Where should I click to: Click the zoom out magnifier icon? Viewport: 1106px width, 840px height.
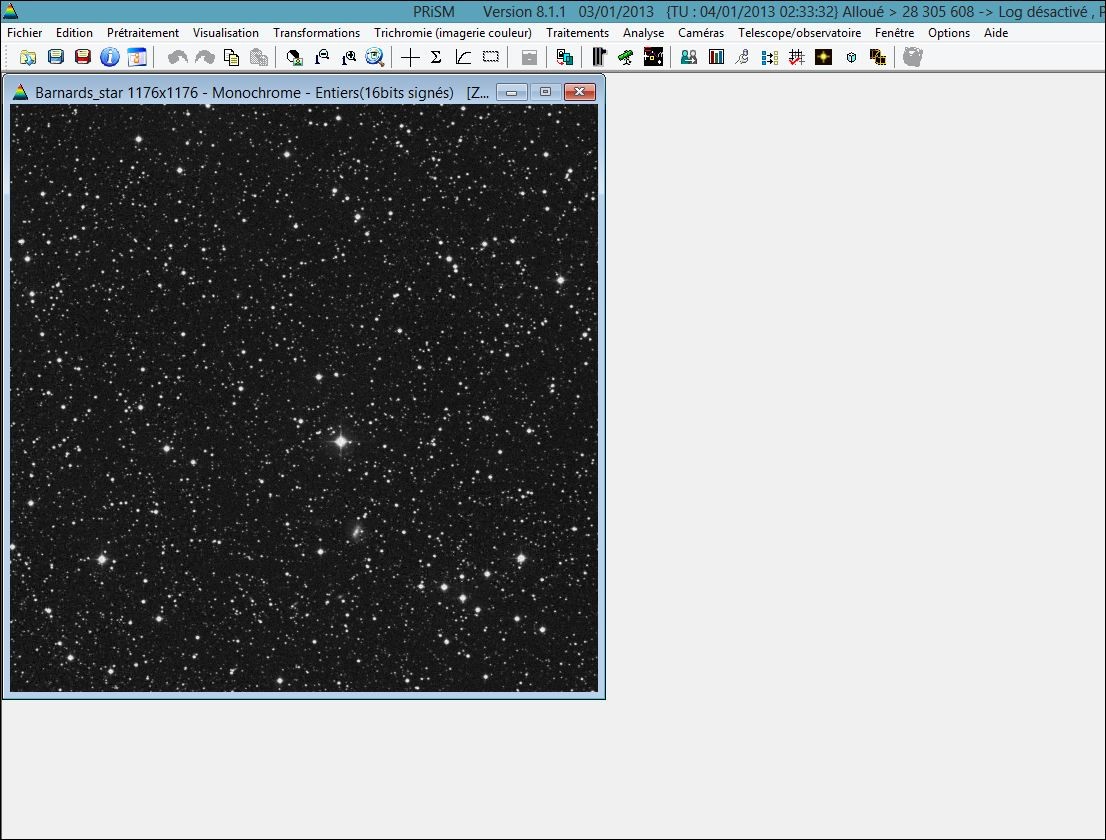coord(322,57)
